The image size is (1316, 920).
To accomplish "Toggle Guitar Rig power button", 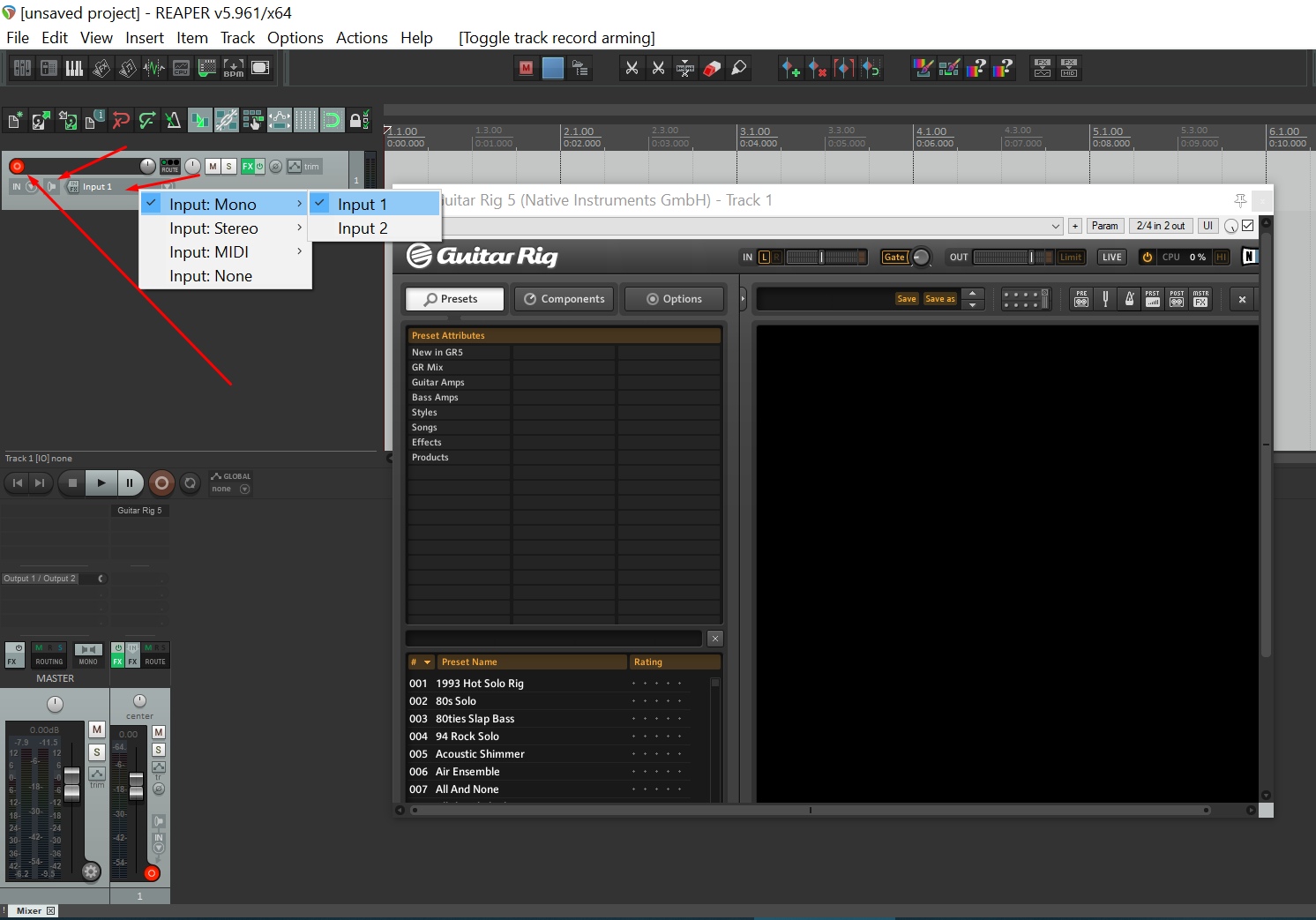I will click(x=1148, y=257).
